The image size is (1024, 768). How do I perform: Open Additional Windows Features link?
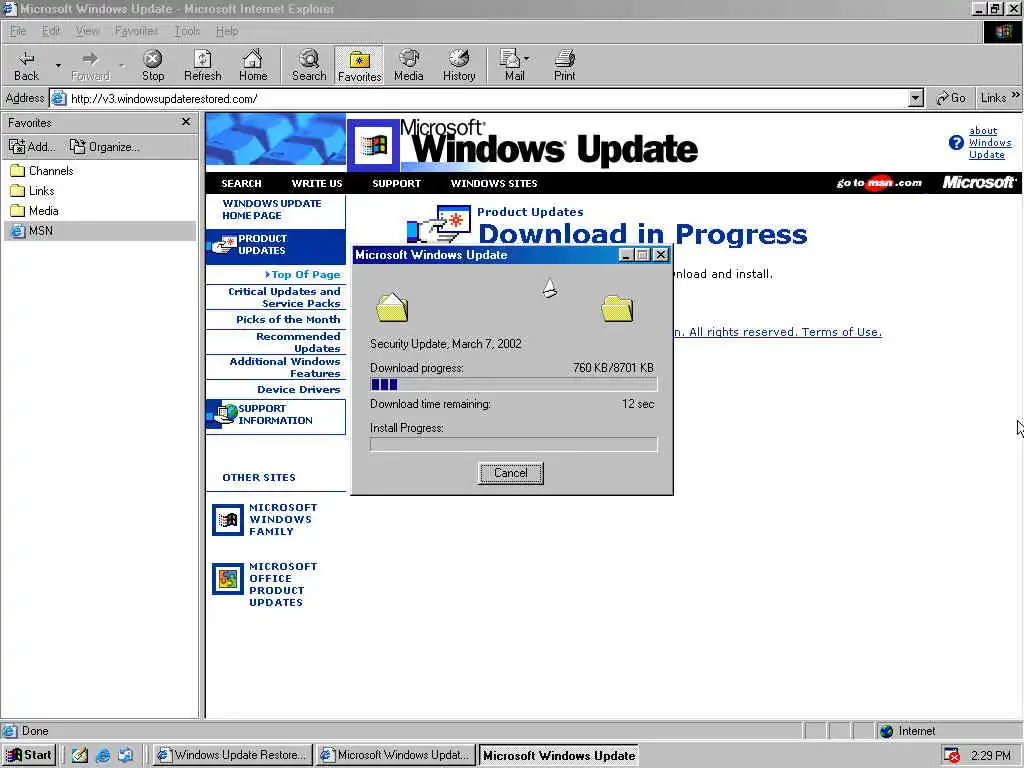point(285,367)
